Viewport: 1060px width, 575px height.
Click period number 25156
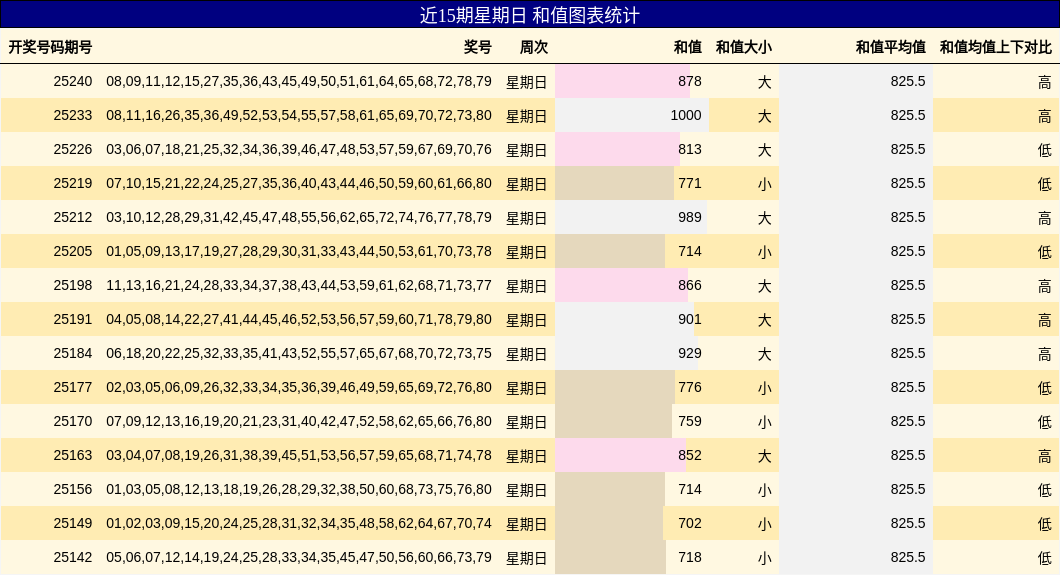[73, 490]
